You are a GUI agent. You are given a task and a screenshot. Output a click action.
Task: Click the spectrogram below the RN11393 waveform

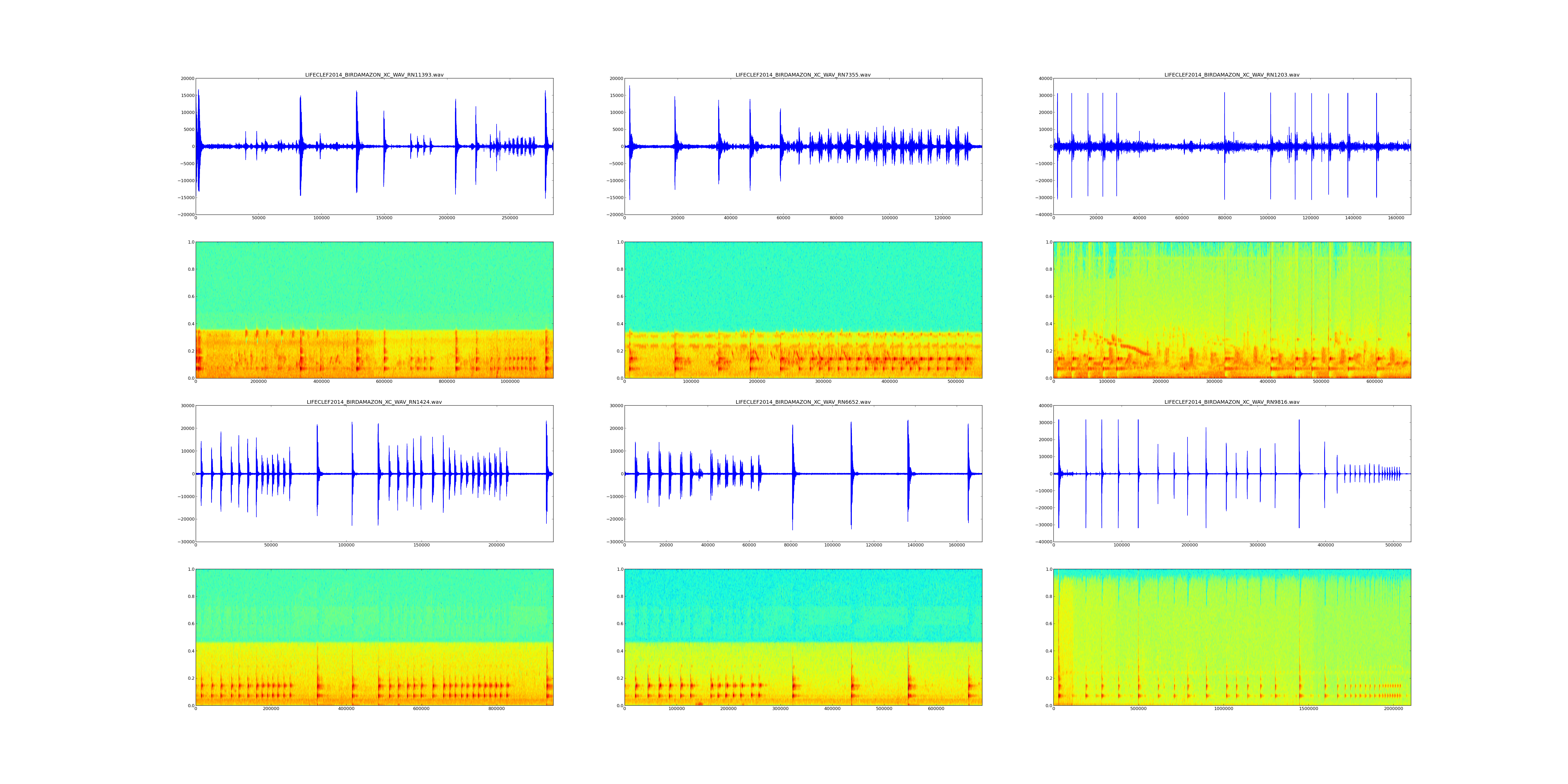374,310
